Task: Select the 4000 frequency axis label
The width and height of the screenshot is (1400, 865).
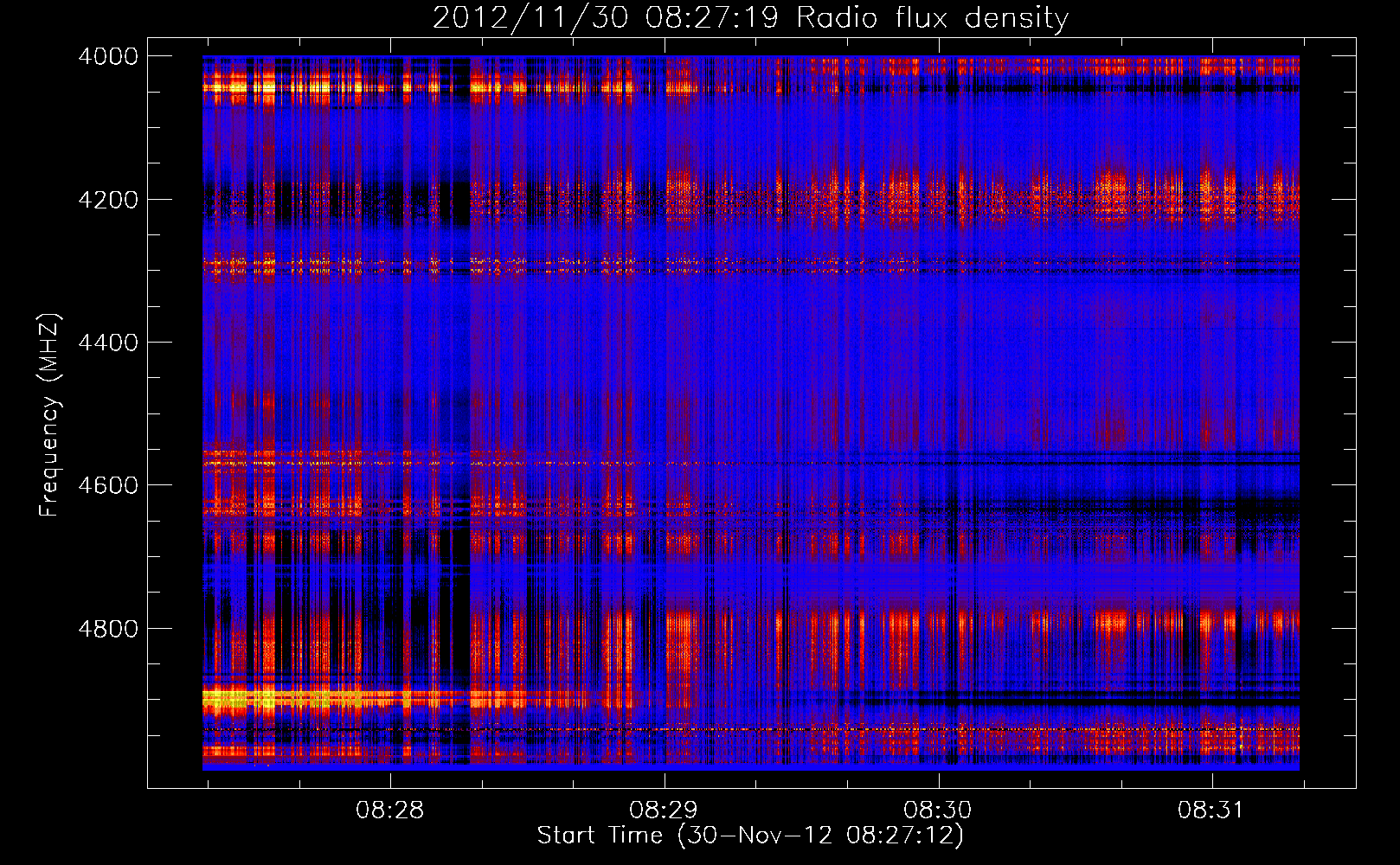Action: click(108, 56)
